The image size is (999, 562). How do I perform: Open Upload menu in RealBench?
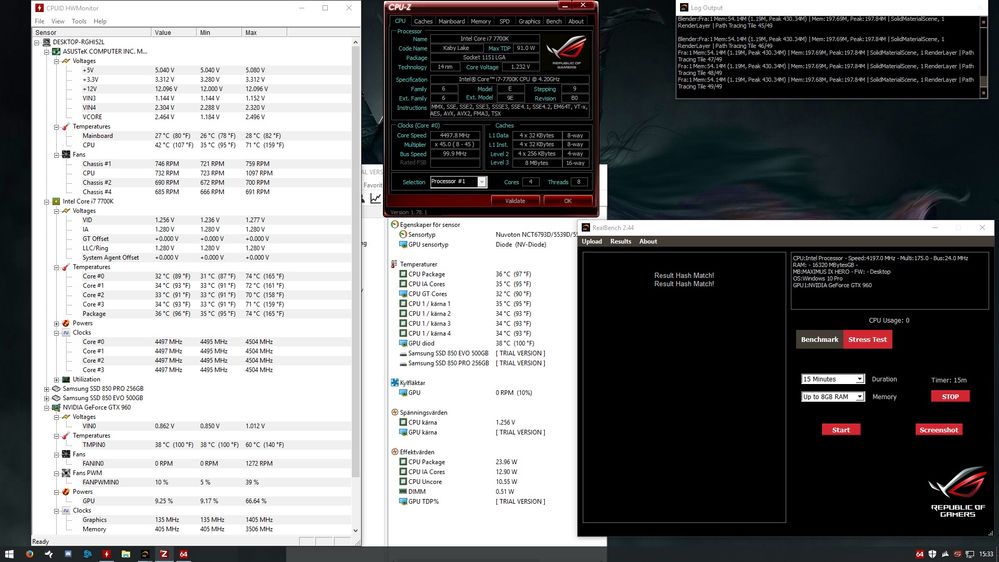(x=591, y=241)
